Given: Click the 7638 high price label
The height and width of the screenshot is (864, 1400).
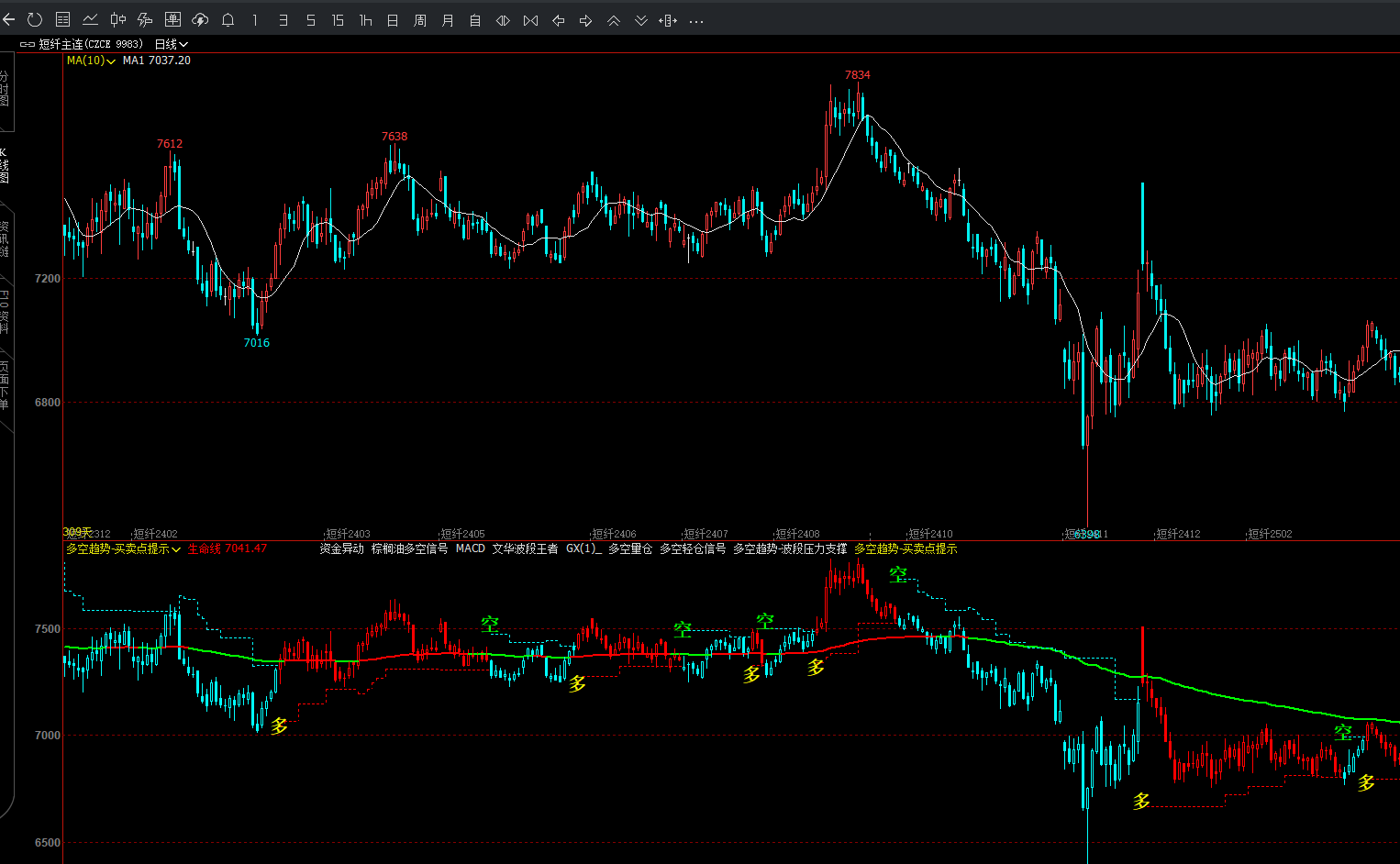Looking at the screenshot, I should click(394, 137).
